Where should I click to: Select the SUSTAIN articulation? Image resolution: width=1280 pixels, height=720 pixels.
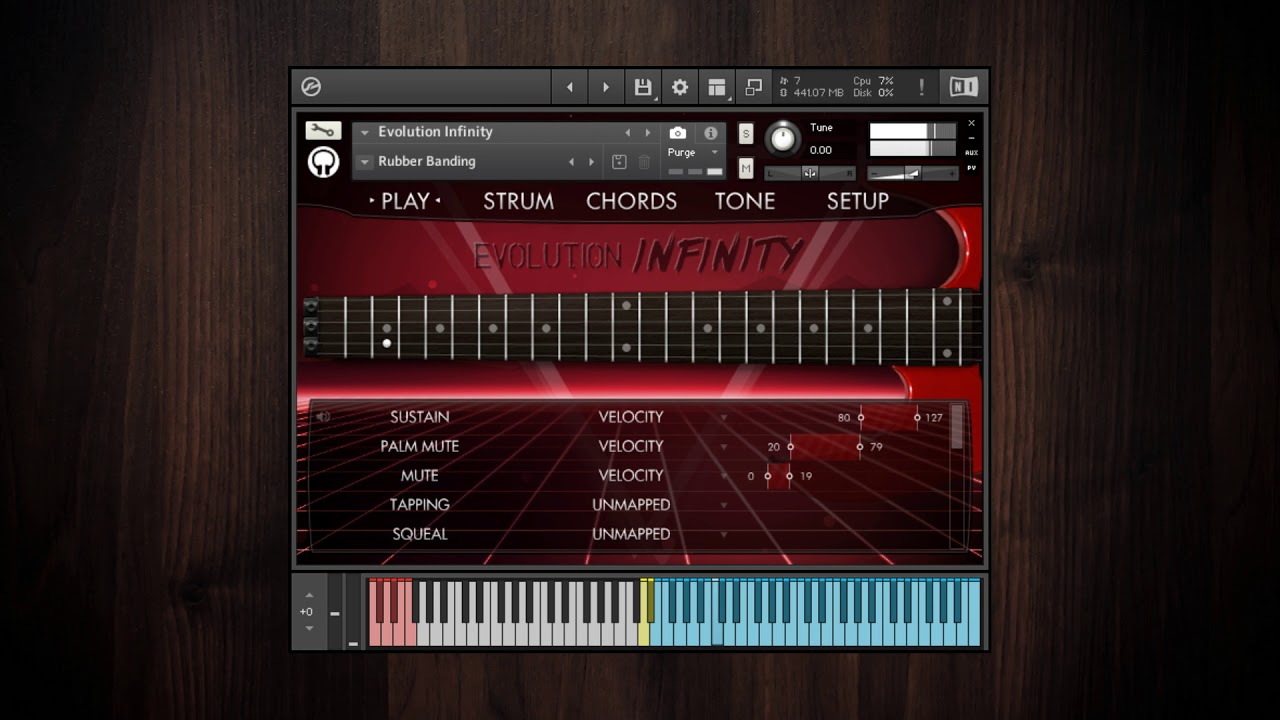point(420,417)
